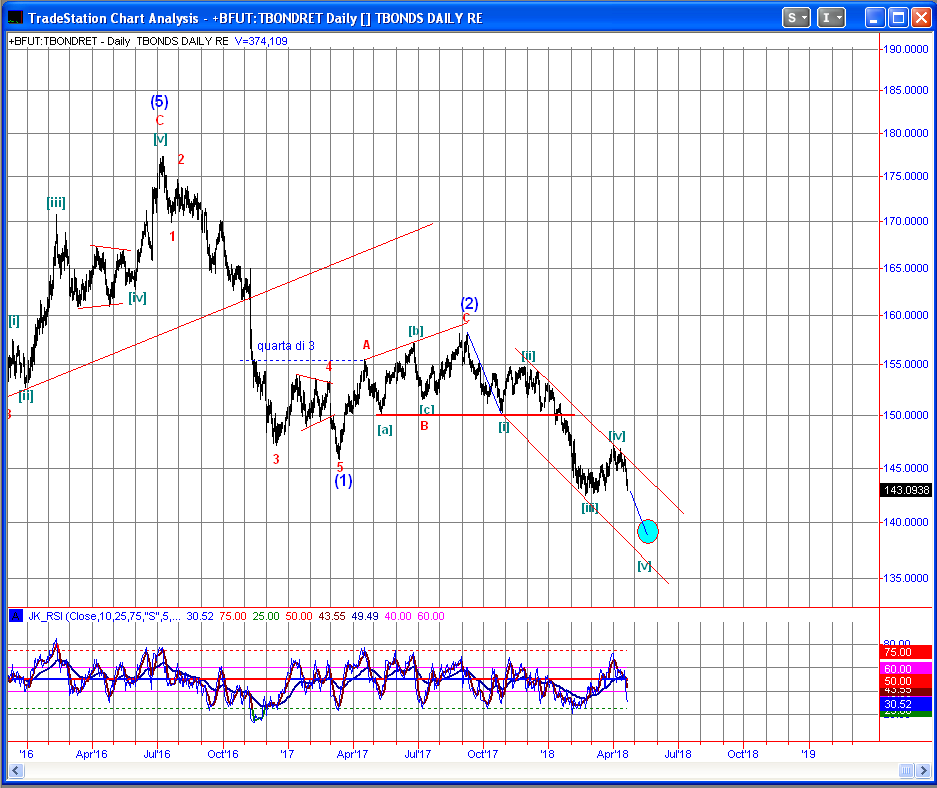Screen dimensions: 937x788
Task: Select the teal [a] wave label
Action: [x=385, y=430]
